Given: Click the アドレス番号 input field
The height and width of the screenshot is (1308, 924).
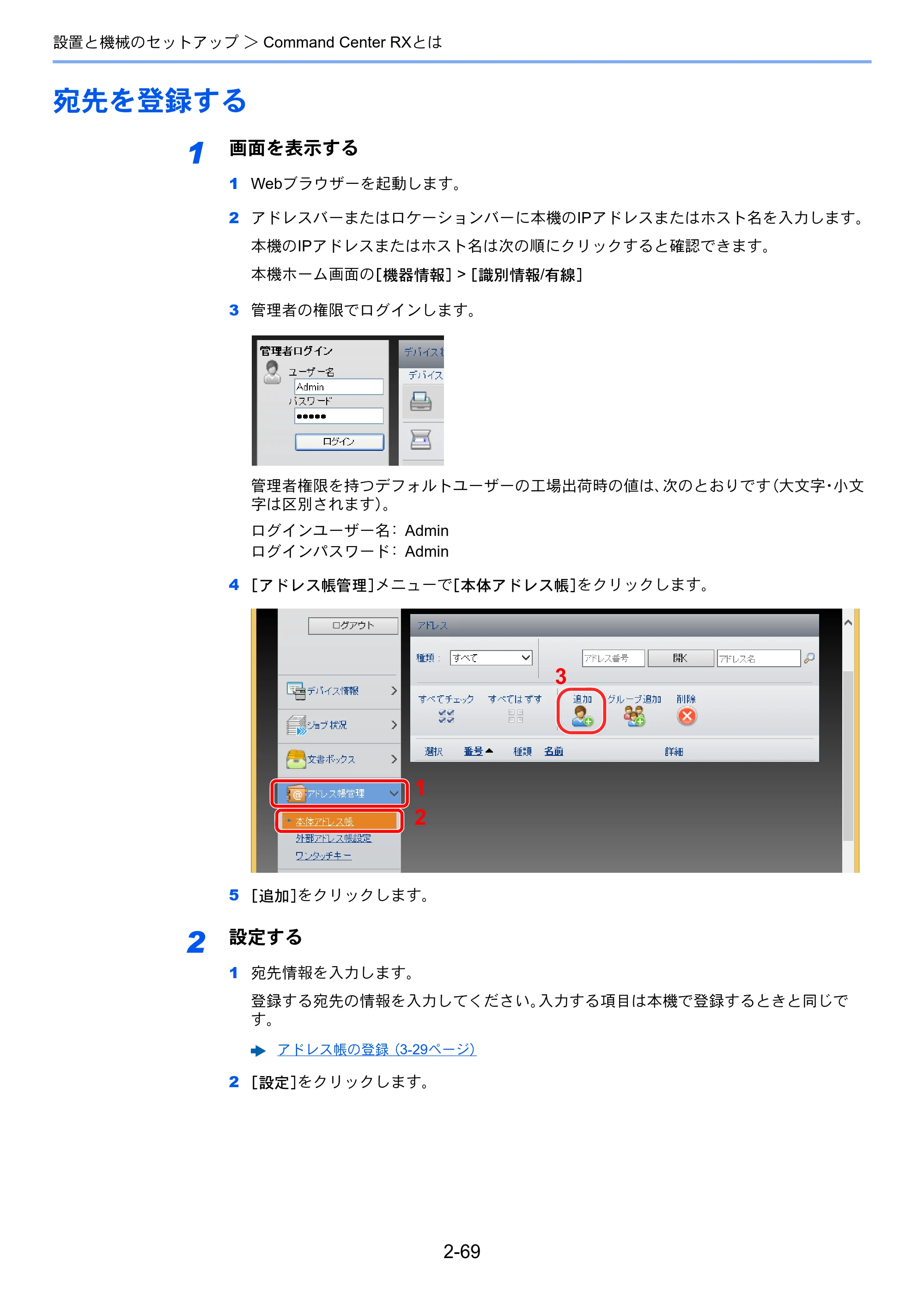Looking at the screenshot, I should (x=613, y=658).
